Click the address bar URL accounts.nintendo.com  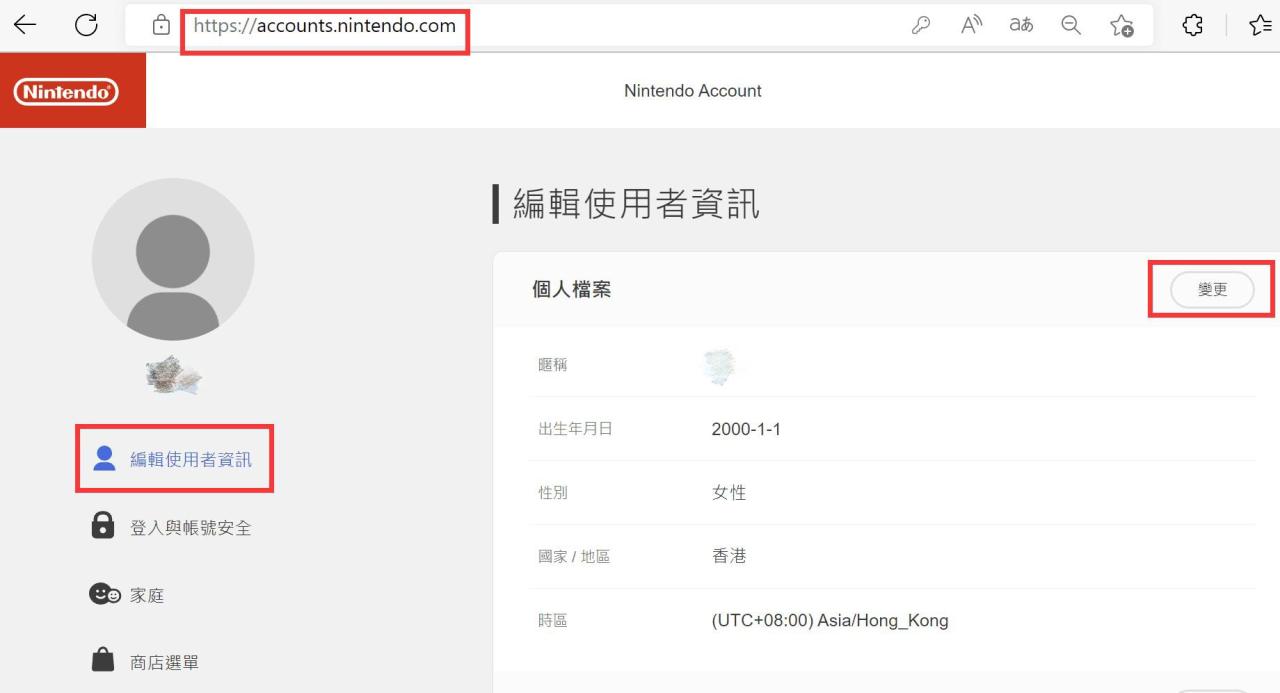[x=325, y=26]
